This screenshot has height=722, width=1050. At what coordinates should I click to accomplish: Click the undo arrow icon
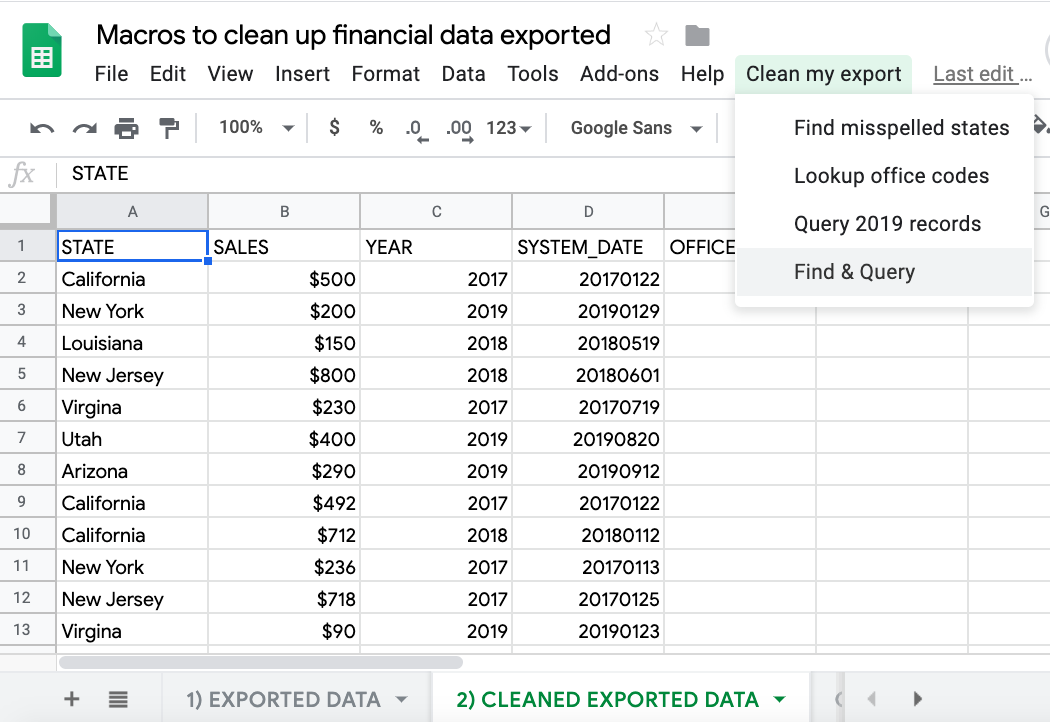tap(42, 128)
